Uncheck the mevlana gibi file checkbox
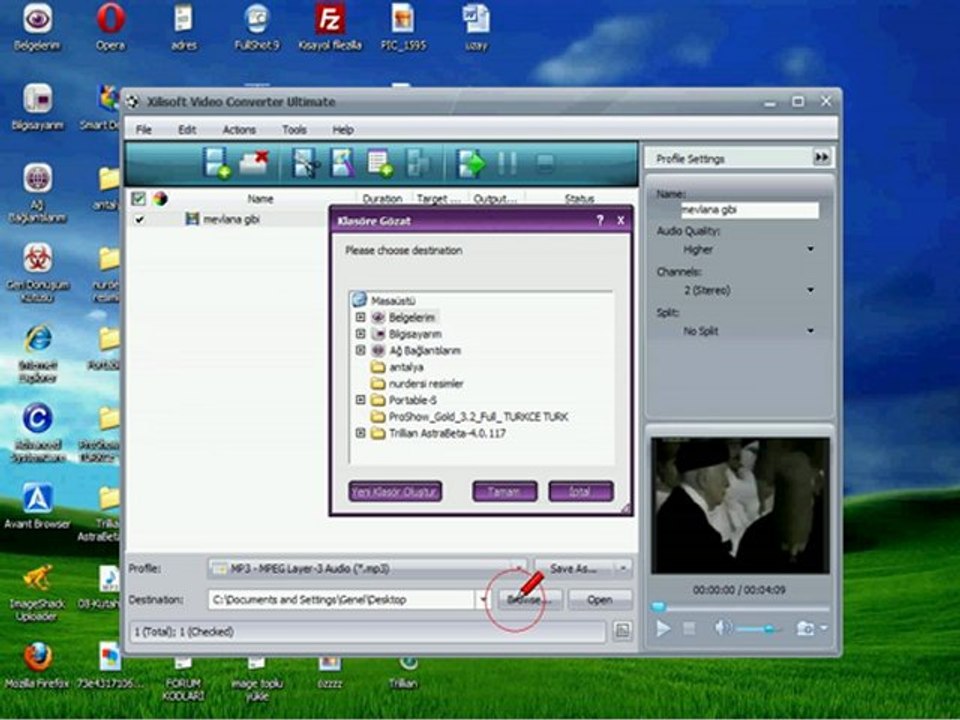 coord(140,219)
